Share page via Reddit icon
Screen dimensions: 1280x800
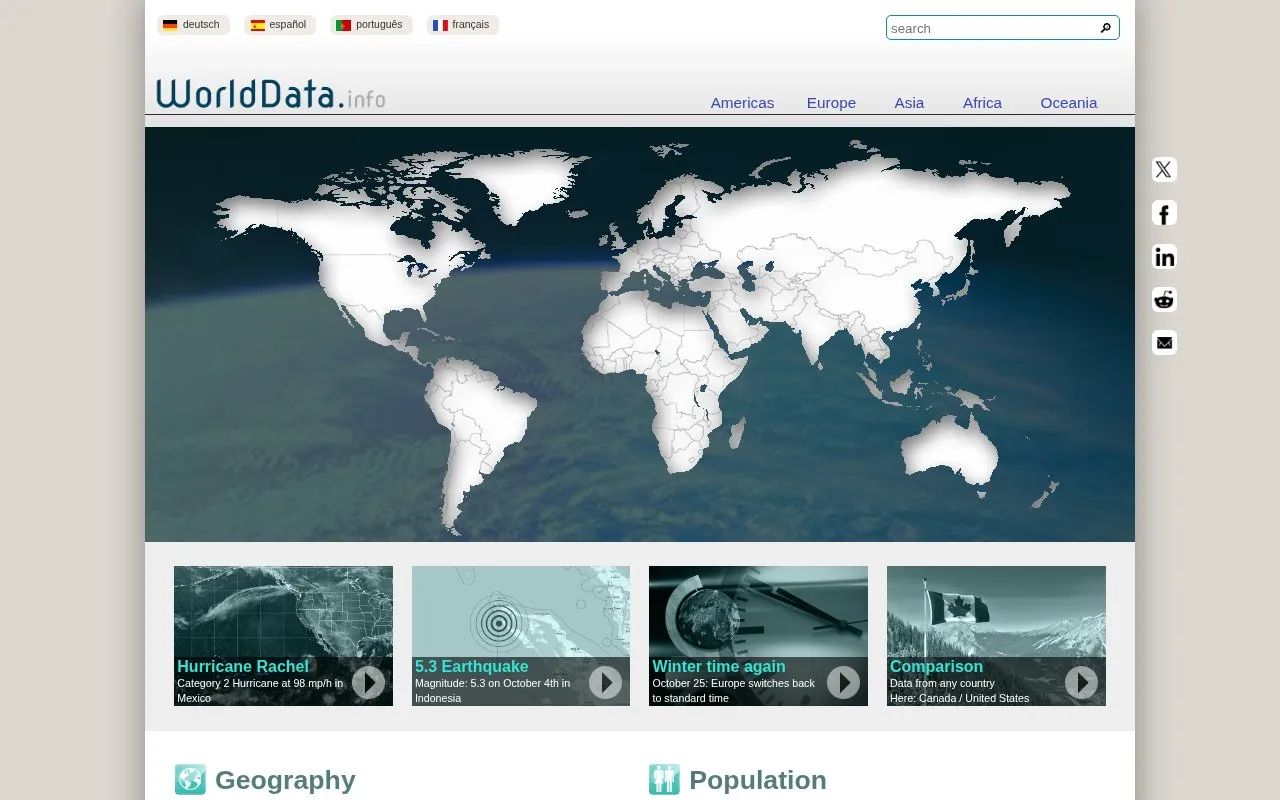tap(1164, 300)
